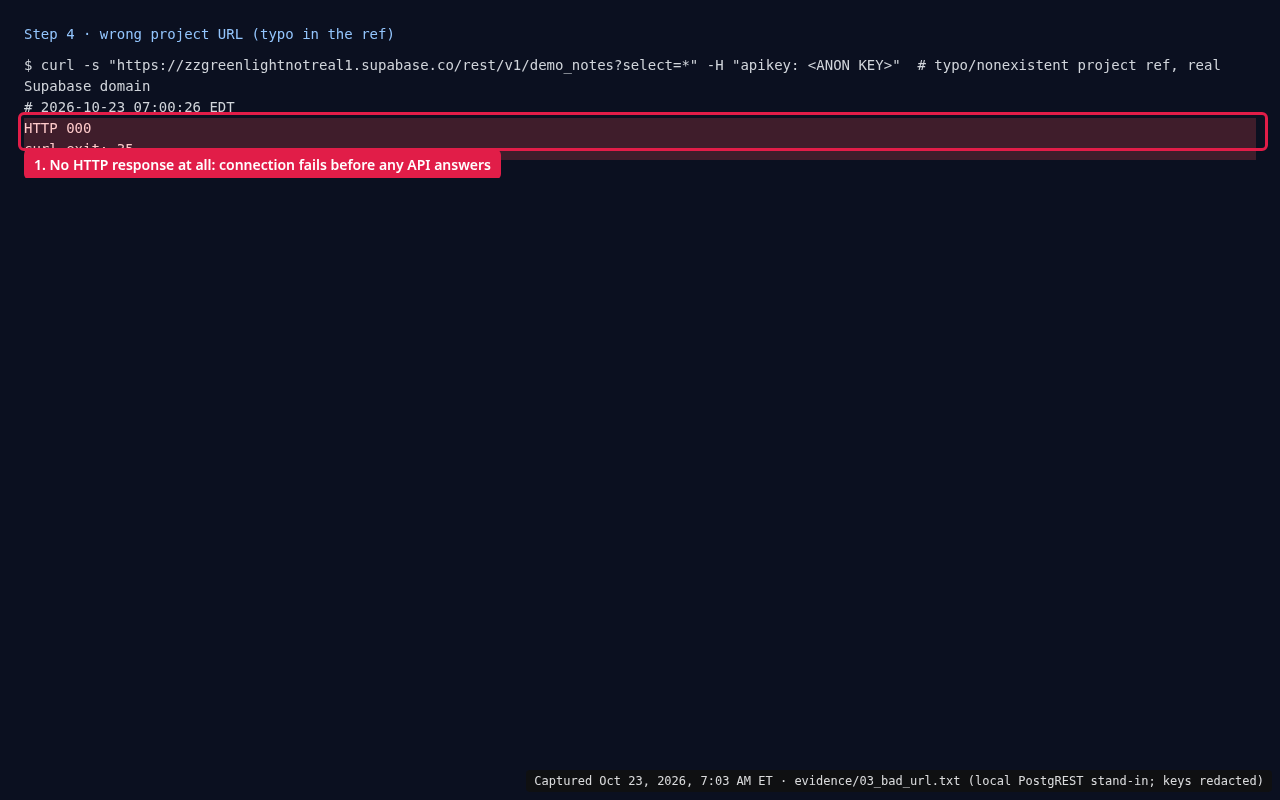Viewport: 1280px width, 800px height.
Task: Click the "Captured Oct 23, 2026" footer caption
Action: pos(899,781)
